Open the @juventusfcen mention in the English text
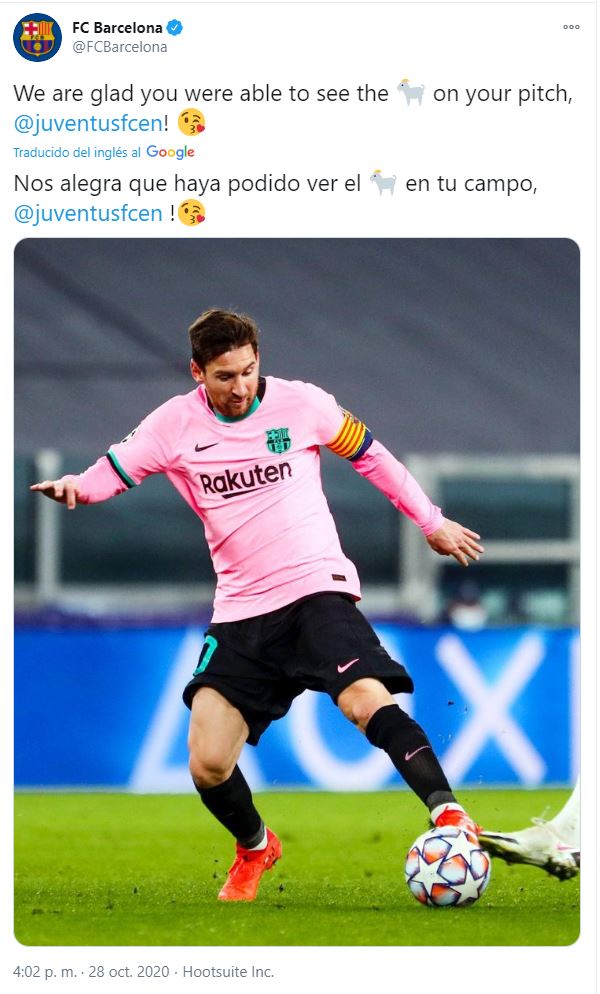Screen dimensions: 600x994 pos(88,123)
